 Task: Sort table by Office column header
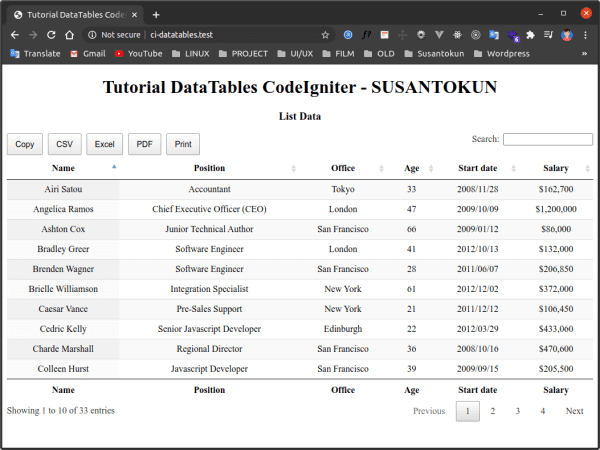(343, 168)
